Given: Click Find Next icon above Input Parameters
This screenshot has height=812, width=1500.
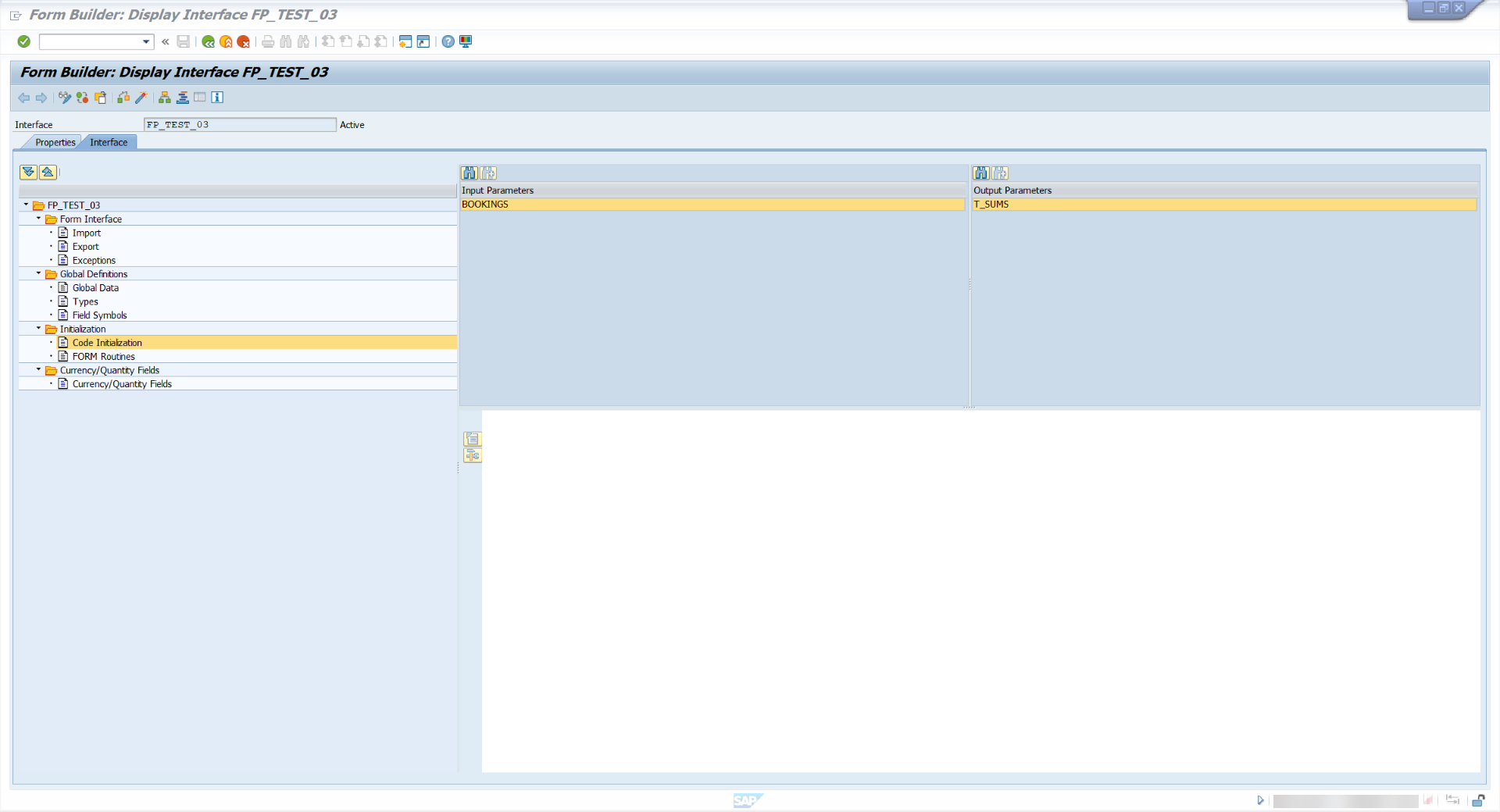Looking at the screenshot, I should [x=489, y=173].
